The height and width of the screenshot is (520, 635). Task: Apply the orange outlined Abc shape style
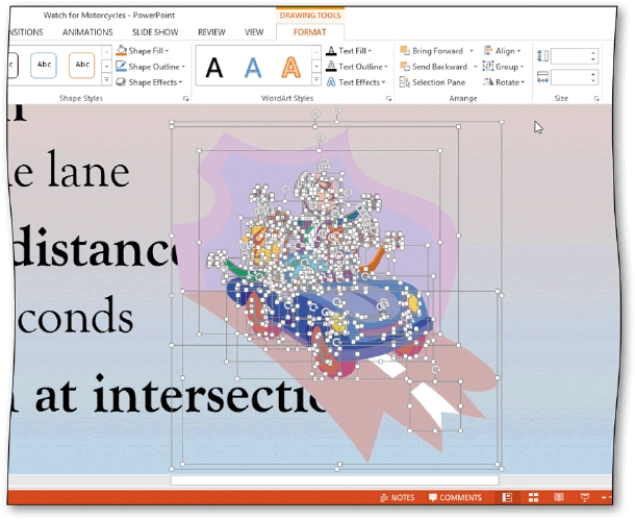click(x=82, y=65)
